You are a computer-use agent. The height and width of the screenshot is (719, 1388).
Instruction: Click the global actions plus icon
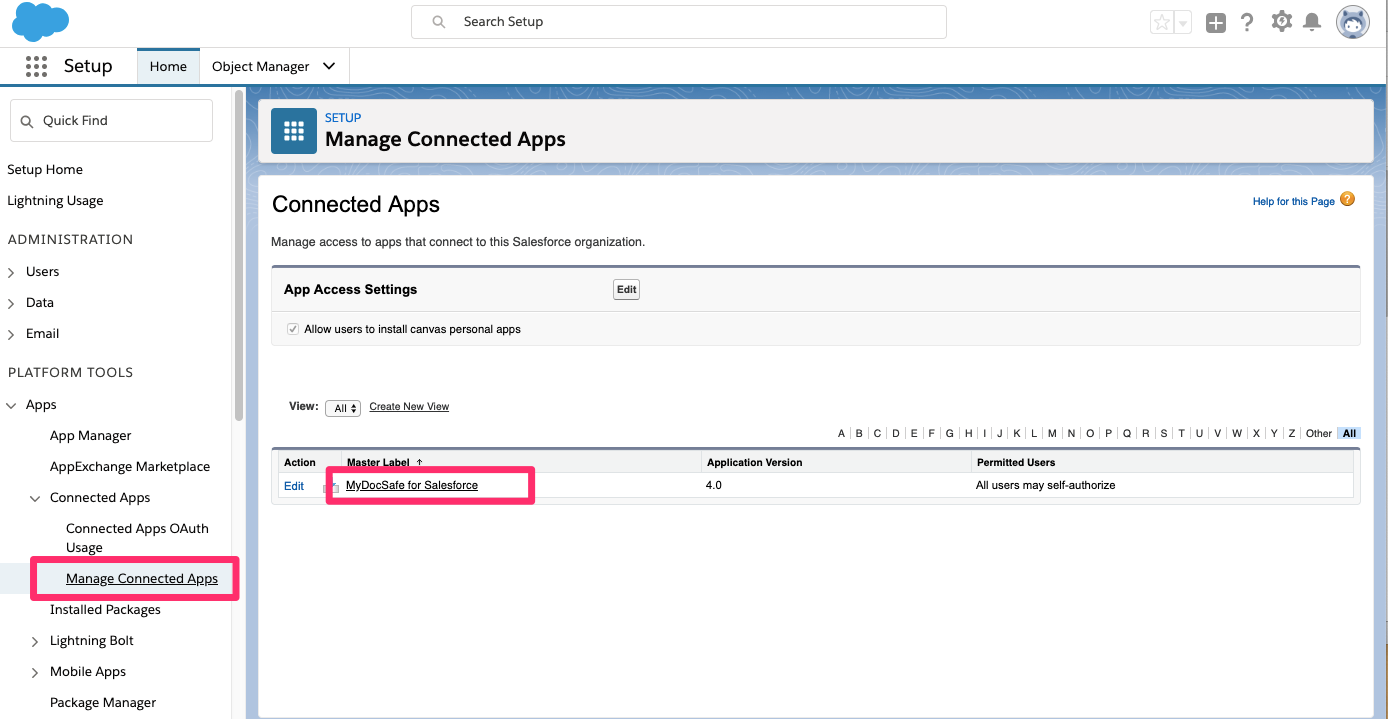tap(1215, 22)
